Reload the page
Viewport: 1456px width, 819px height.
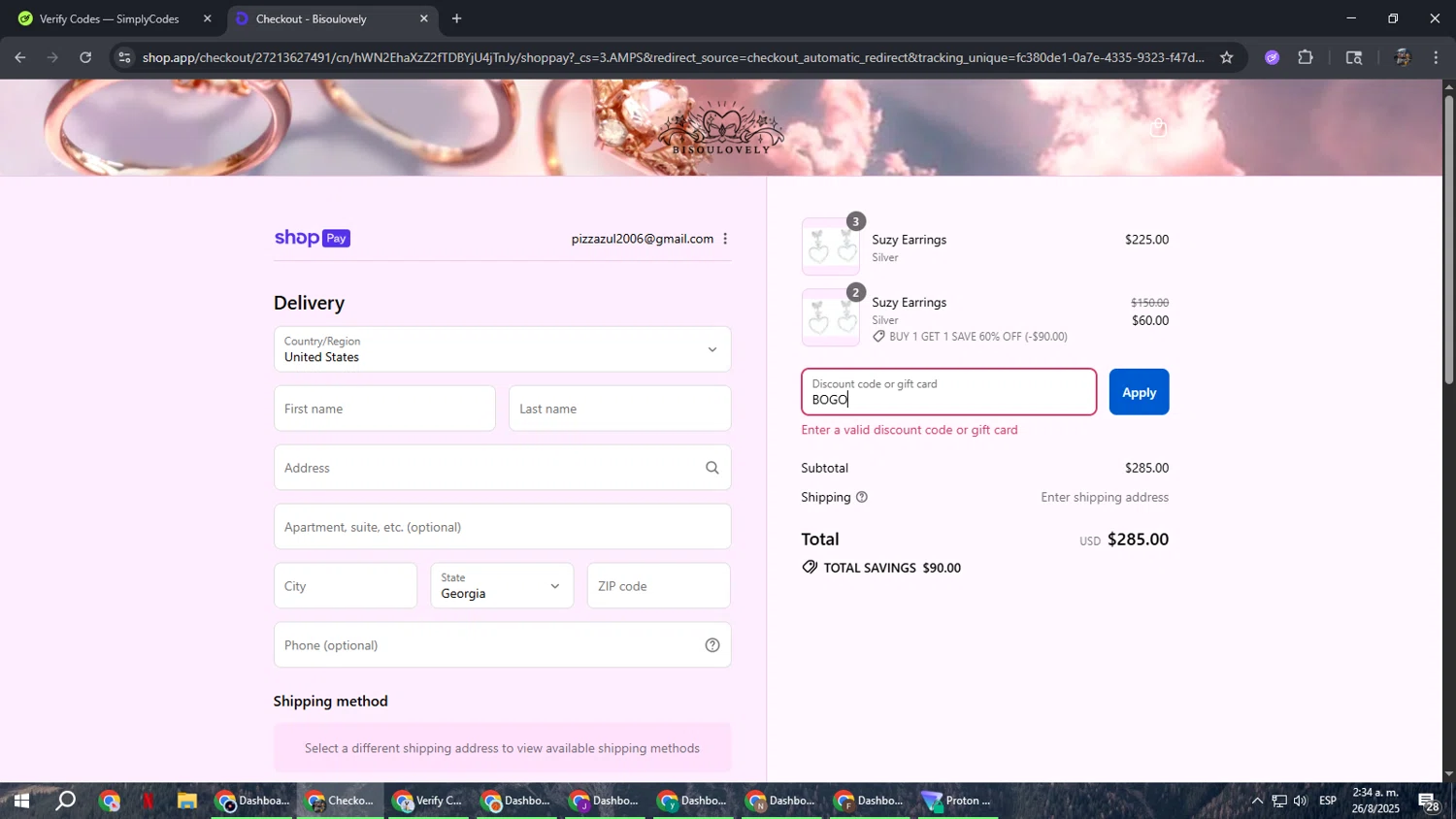[85, 57]
